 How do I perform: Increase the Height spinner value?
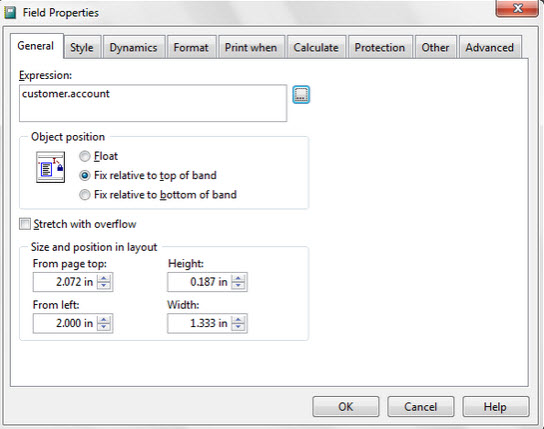[x=238, y=278]
